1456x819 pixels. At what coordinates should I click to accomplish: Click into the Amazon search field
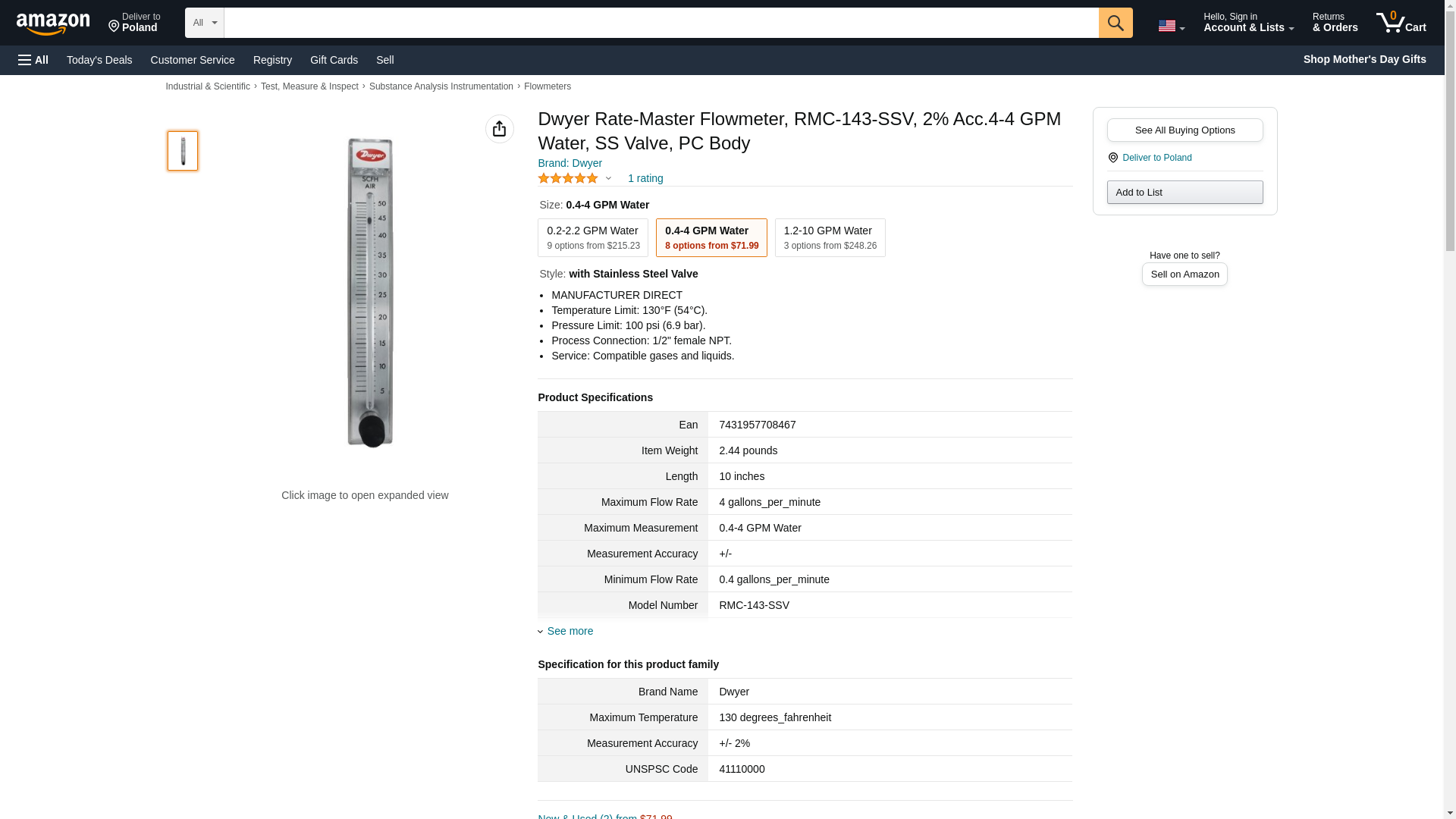click(x=660, y=23)
